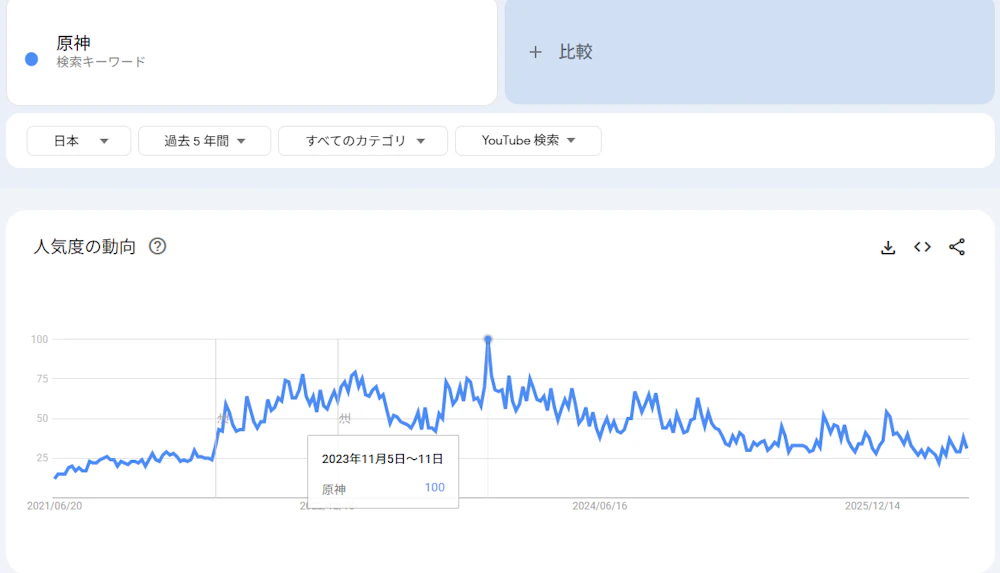The width and height of the screenshot is (1000, 573).
Task: Click the 25 y-axis label
Action: click(42, 458)
